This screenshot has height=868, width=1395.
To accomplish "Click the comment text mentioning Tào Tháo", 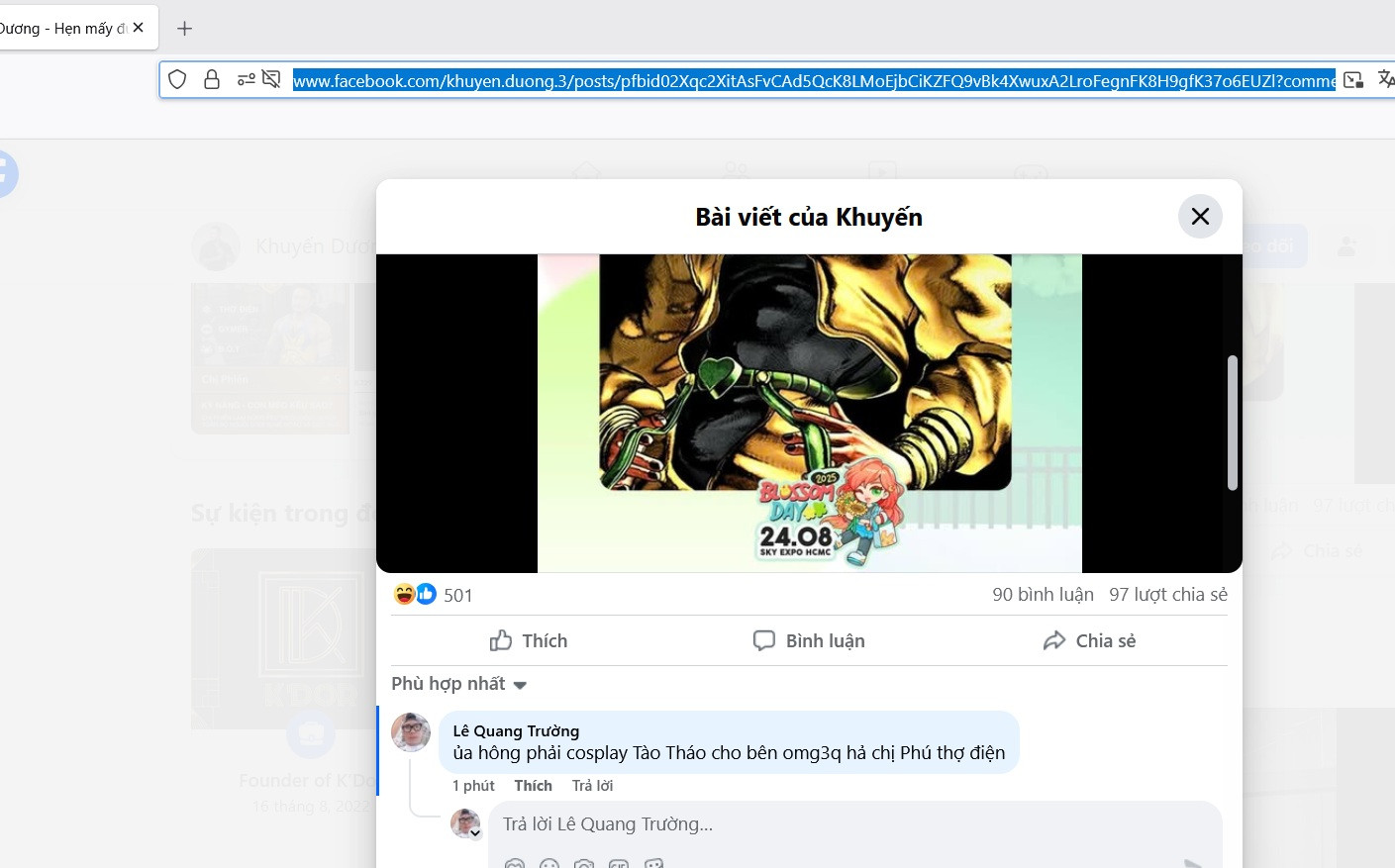I will (729, 753).
